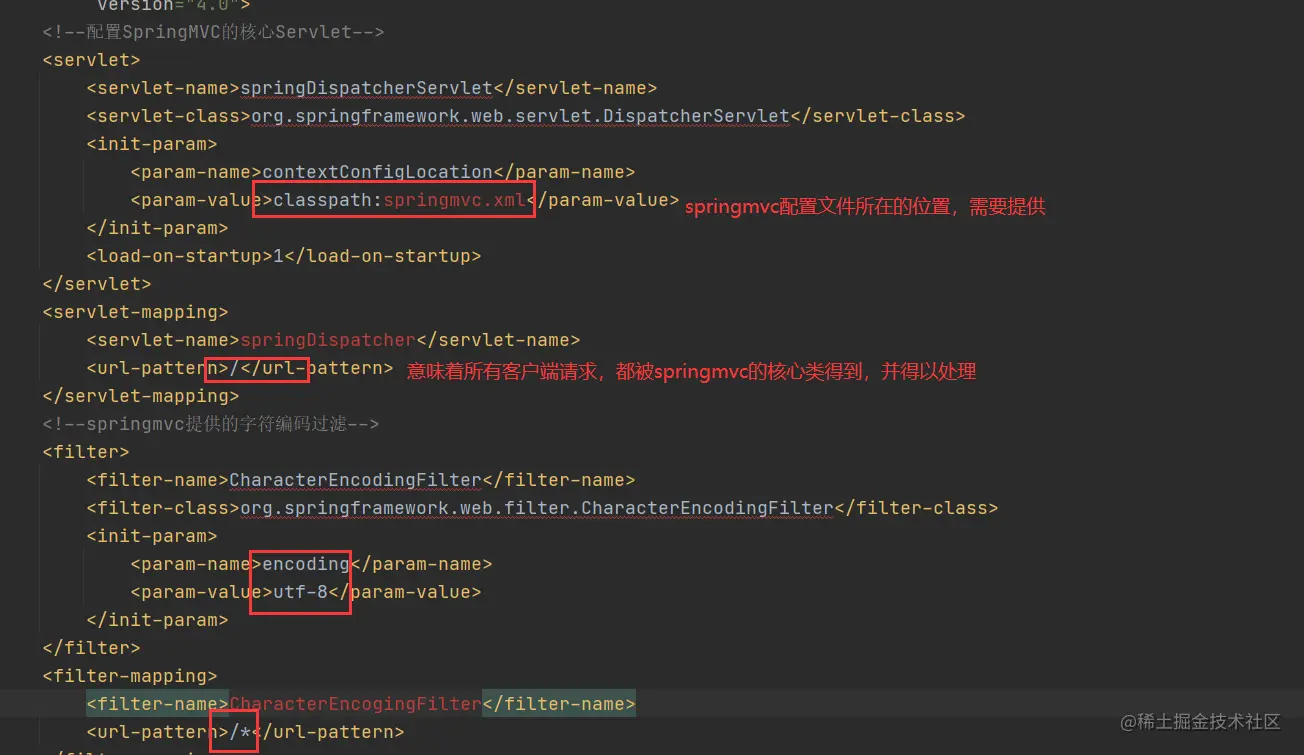
Task: Click the comment 配置SpringMVC的核心Servlet
Action: [213, 32]
